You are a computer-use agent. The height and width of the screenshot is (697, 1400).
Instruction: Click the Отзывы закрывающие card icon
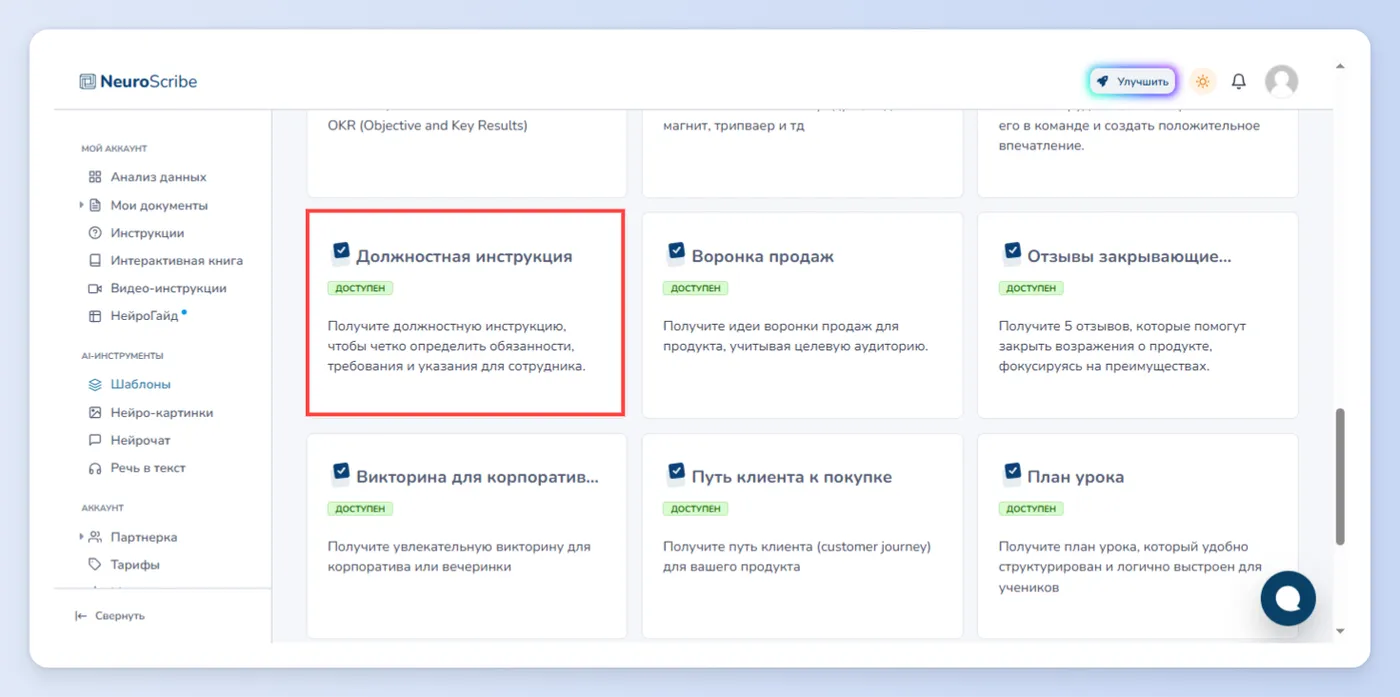1011,253
